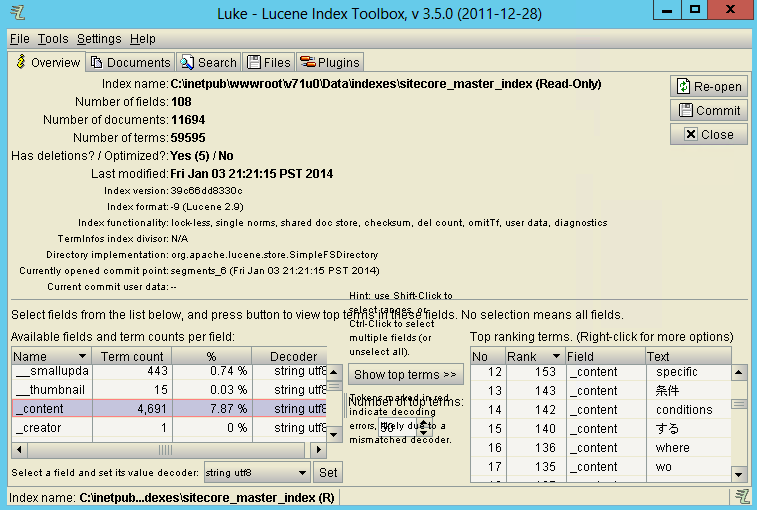757x510 pixels.
Task: Select the _content field row
Action: click(x=169, y=409)
